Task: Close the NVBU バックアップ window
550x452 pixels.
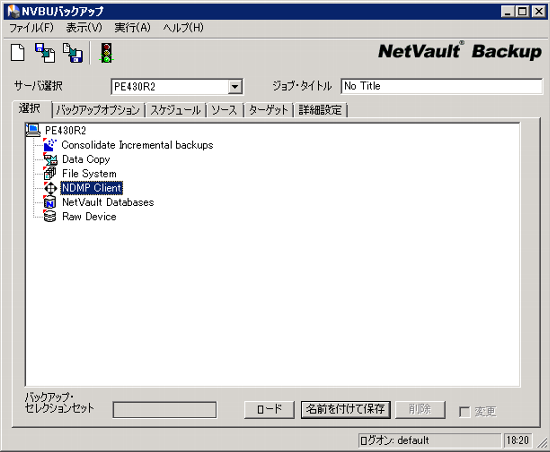Action: click(x=538, y=12)
